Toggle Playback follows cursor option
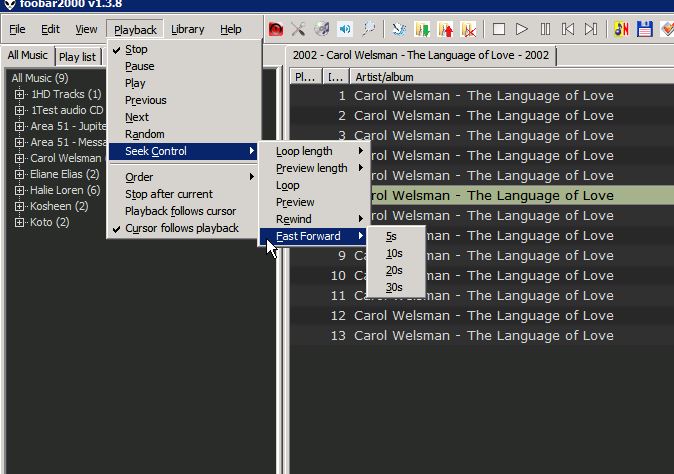This screenshot has width=674, height=474. [x=180, y=211]
